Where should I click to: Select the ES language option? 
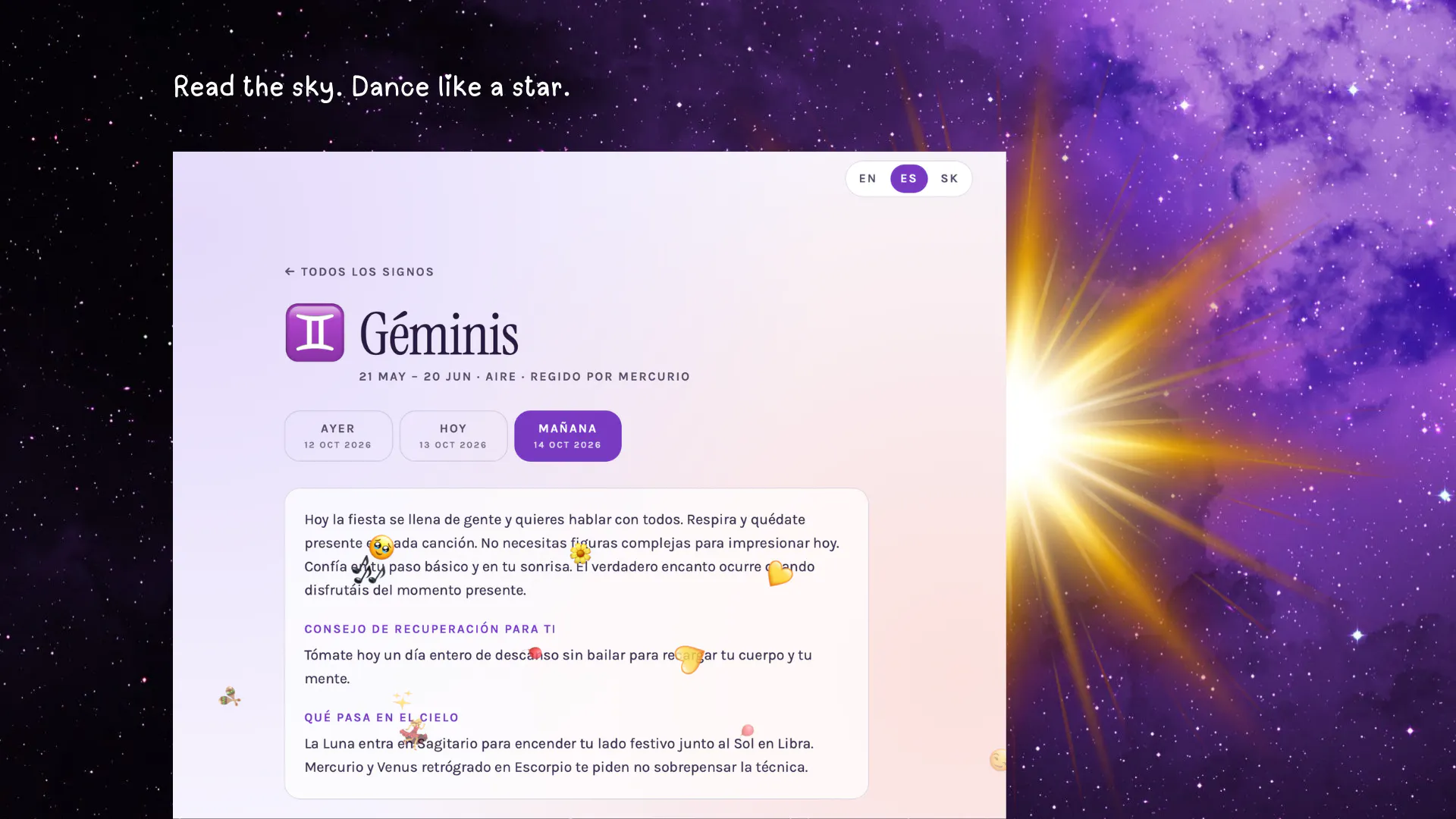click(908, 179)
